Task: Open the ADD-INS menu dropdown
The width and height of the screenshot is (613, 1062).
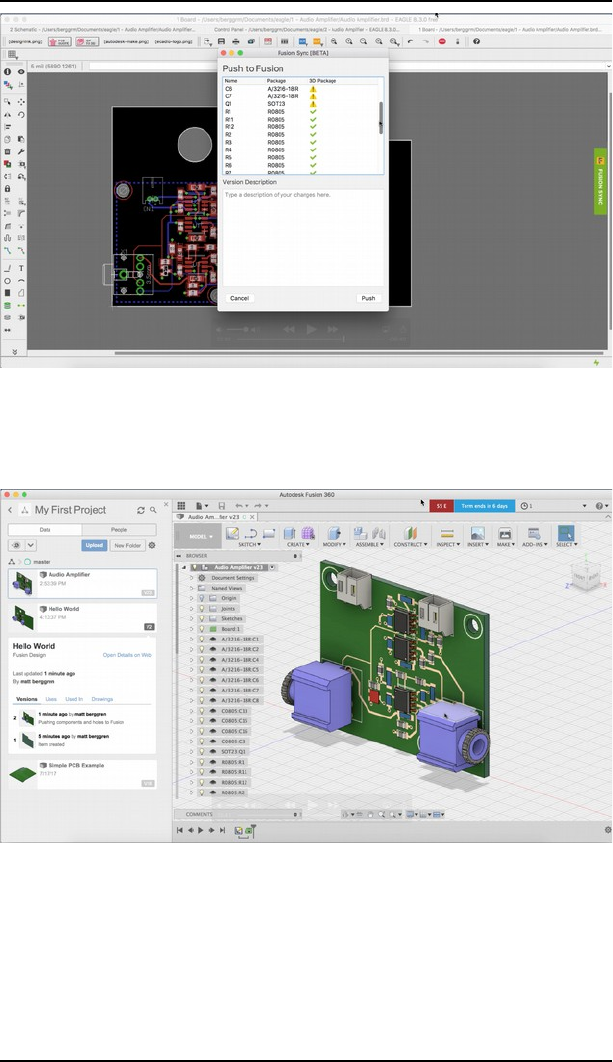Action: 534,545
